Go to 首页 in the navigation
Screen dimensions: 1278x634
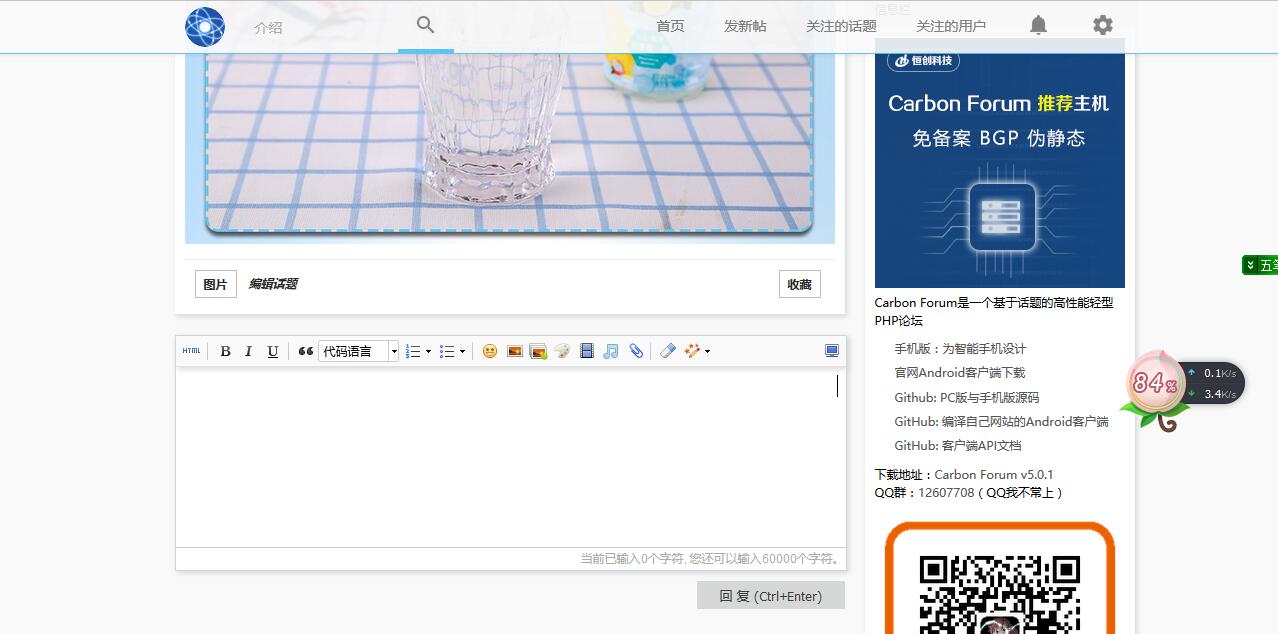(x=670, y=26)
